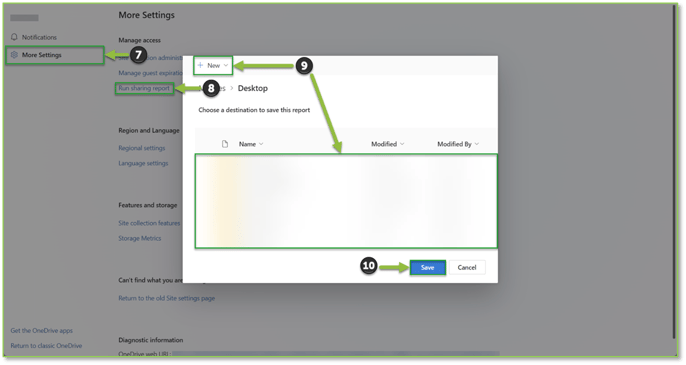The height and width of the screenshot is (365, 686).
Task: Click the Desktop breadcrumb folder
Action: coord(252,88)
